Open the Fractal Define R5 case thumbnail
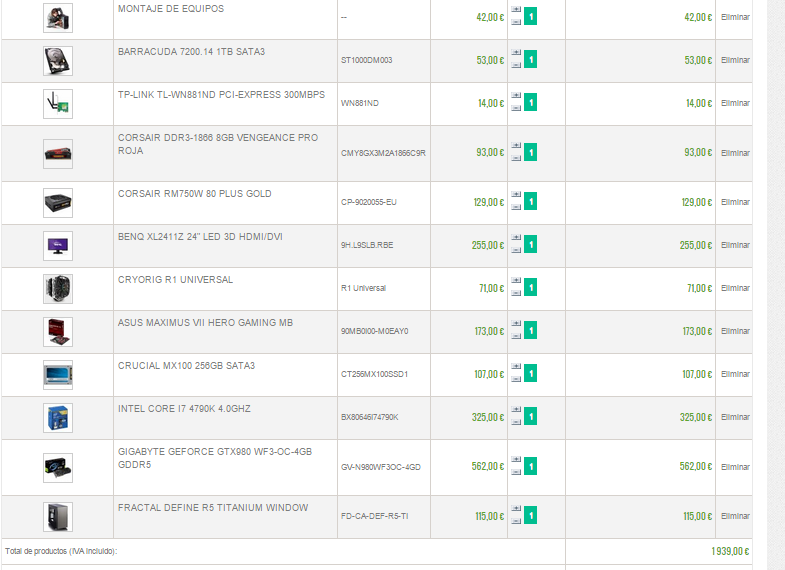The height and width of the screenshot is (570, 785). click(x=58, y=517)
